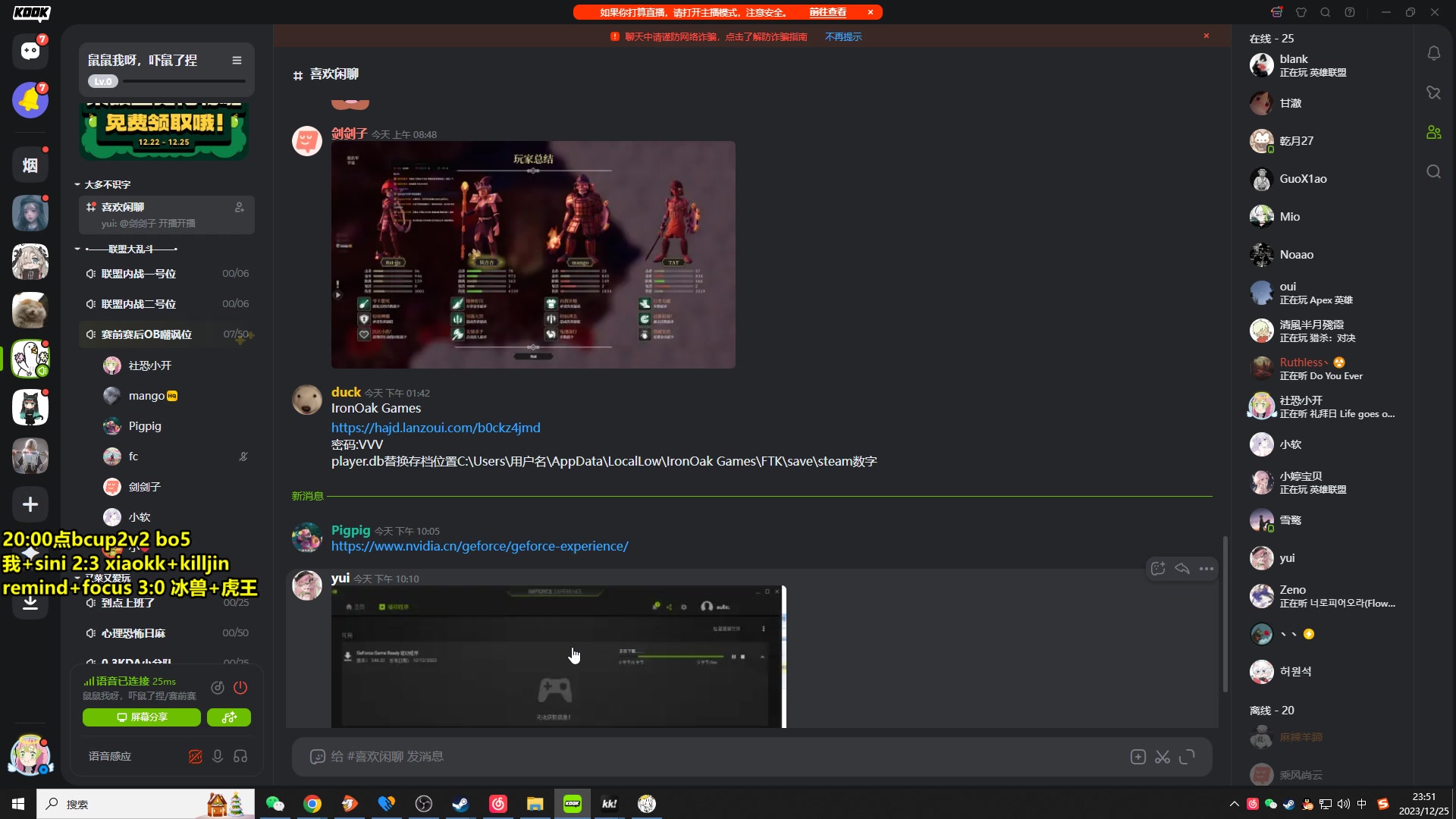The width and height of the screenshot is (1456, 819).
Task: Add reaction to yui's message
Action: [x=1158, y=569]
